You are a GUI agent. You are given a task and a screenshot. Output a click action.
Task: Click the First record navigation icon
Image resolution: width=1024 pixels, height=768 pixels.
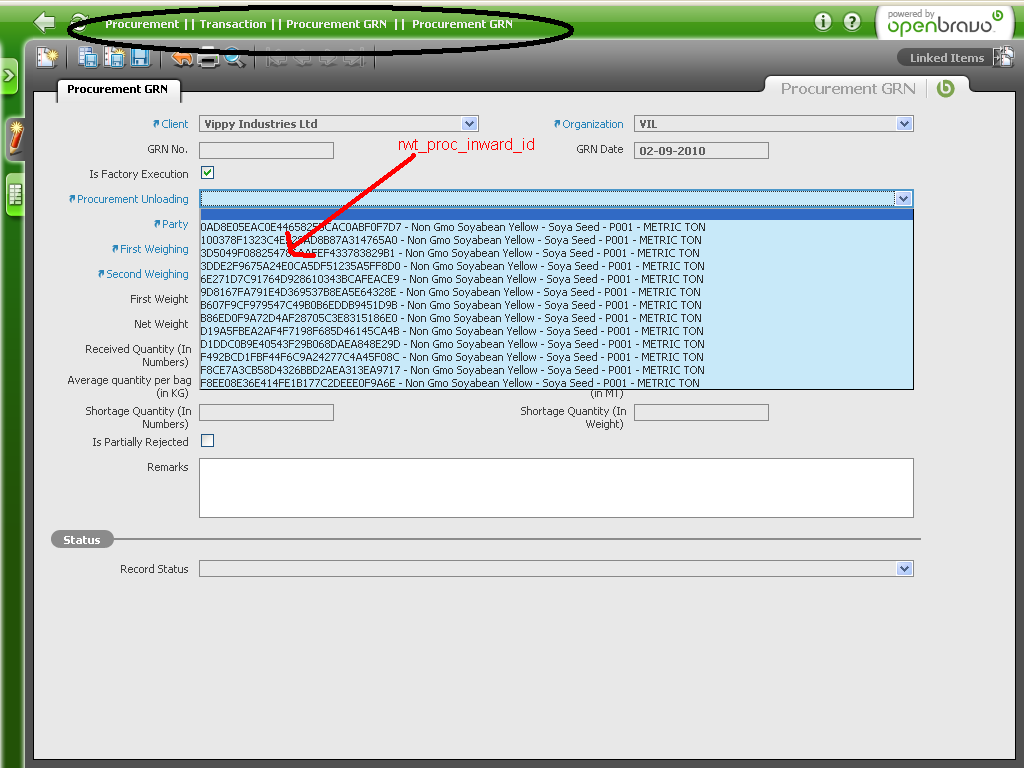click(x=277, y=58)
